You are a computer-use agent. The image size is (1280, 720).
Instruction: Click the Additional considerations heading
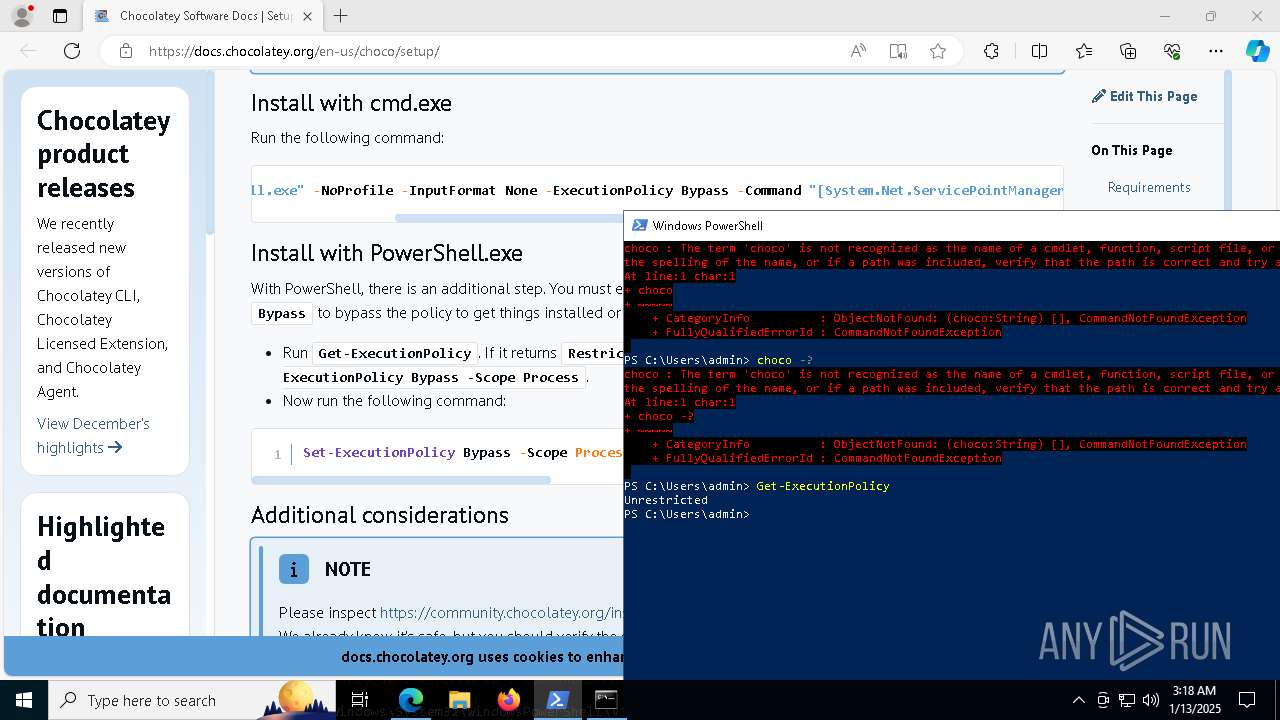tap(380, 515)
